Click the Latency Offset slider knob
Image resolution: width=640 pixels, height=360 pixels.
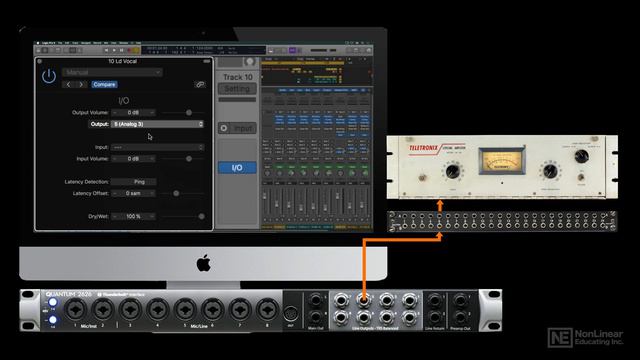coord(176,193)
